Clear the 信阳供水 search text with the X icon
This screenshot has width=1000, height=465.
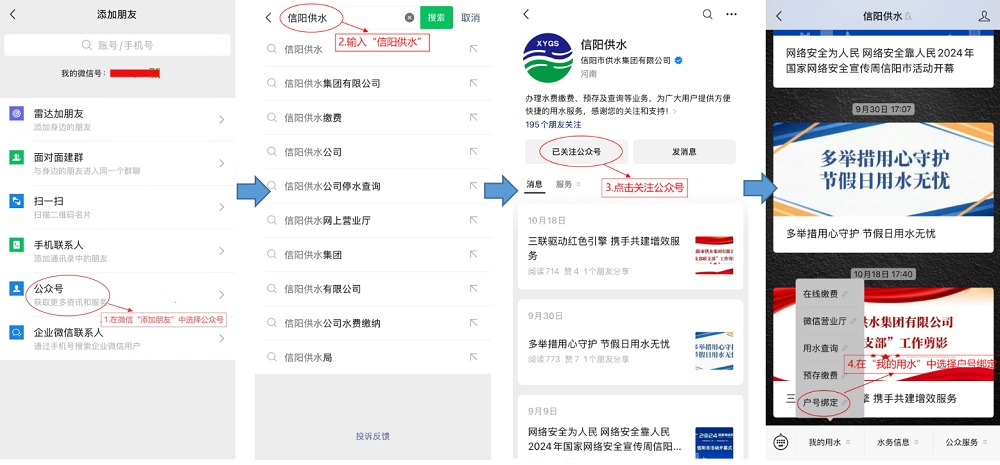pos(410,18)
